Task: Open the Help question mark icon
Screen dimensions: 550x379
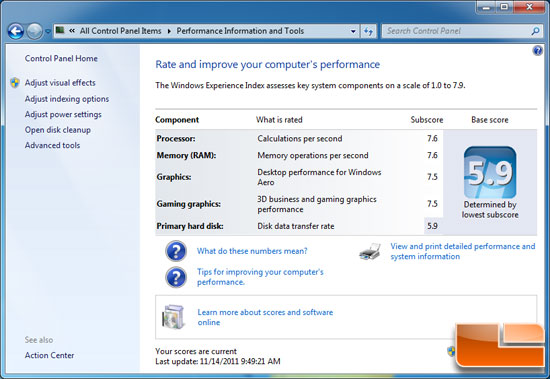Action: click(537, 51)
